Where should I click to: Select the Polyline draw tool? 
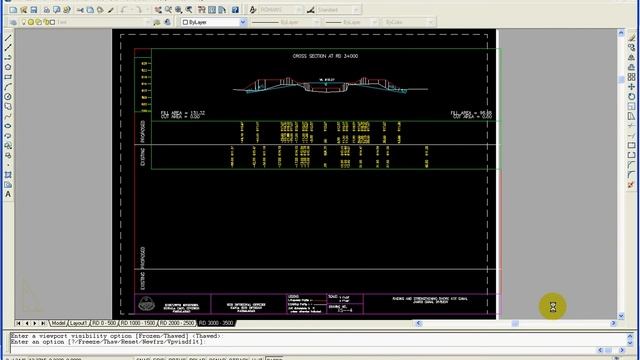point(8,58)
